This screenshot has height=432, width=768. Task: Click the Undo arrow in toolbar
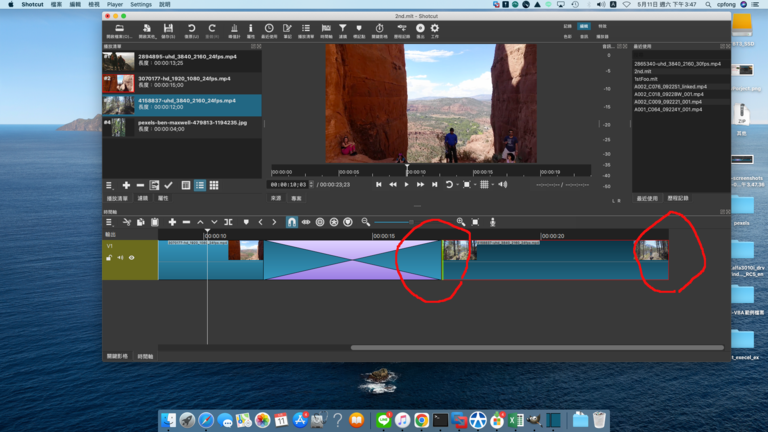[191, 30]
